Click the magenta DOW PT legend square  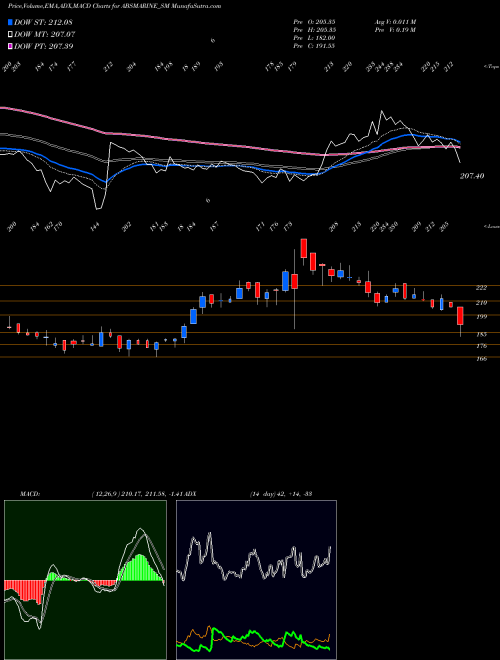click(x=10, y=46)
